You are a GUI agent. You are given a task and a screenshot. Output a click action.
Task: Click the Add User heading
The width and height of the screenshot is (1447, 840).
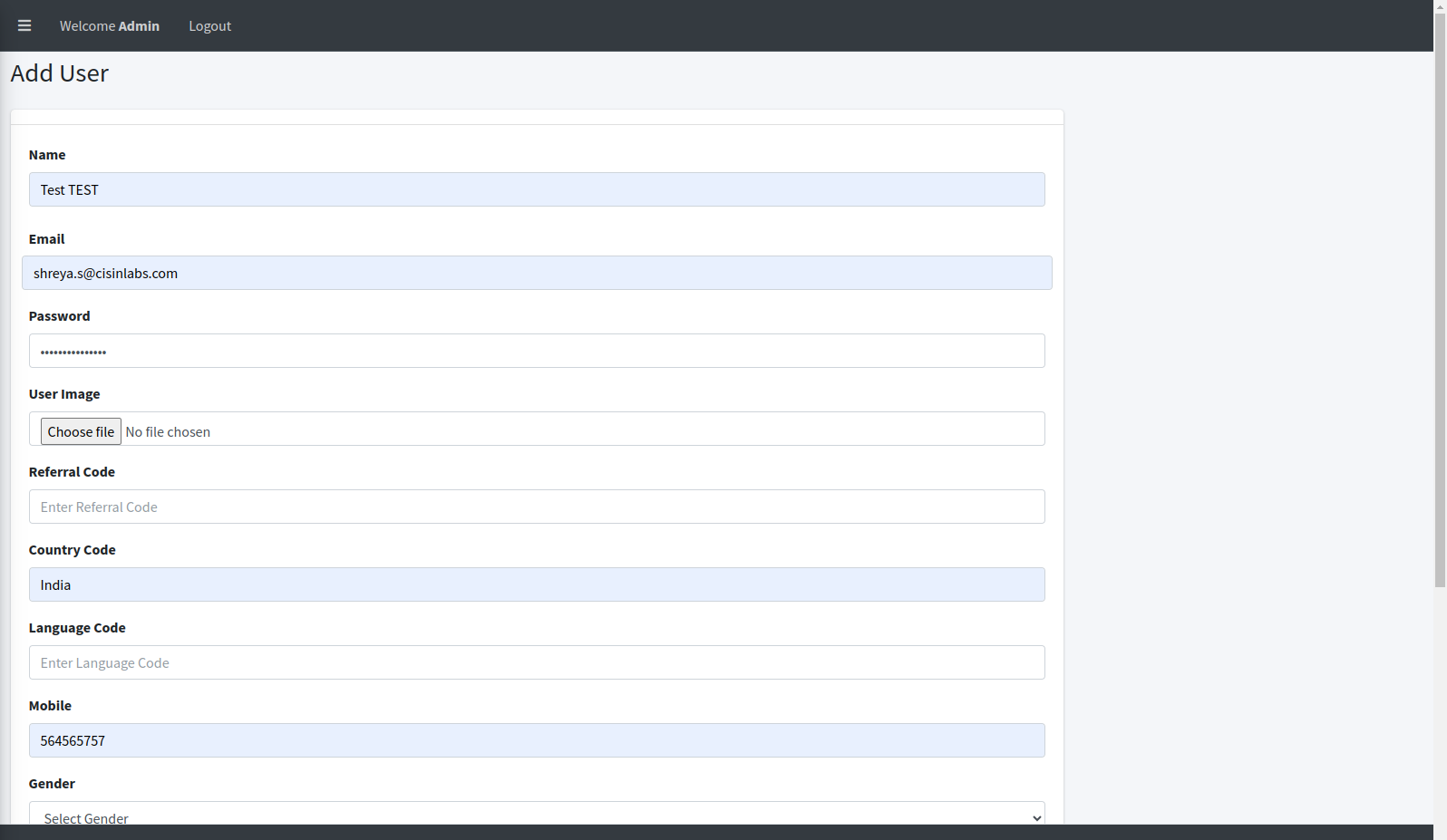[x=60, y=73]
